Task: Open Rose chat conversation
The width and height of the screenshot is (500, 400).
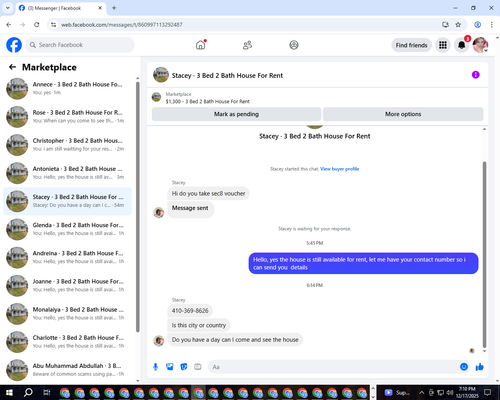Action: click(67, 117)
